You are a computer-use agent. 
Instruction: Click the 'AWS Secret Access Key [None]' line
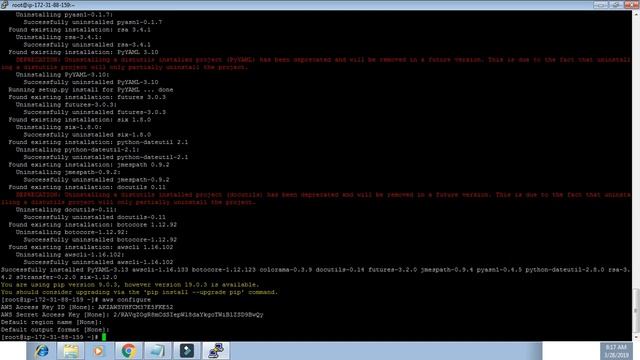pos(132,315)
